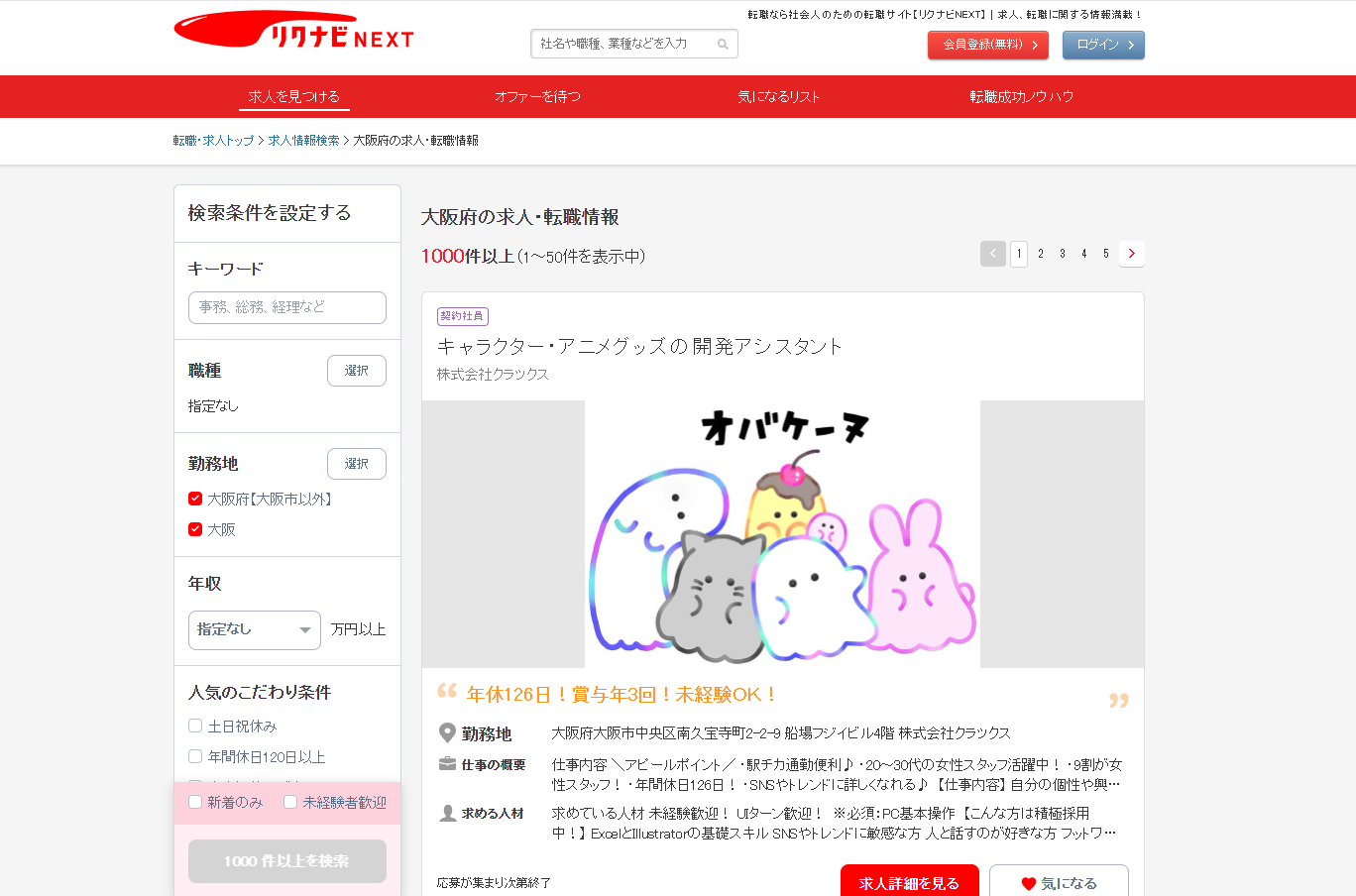Click the person icon beside 求める人材
Viewport: 1356px width, 896px height.
(x=447, y=813)
